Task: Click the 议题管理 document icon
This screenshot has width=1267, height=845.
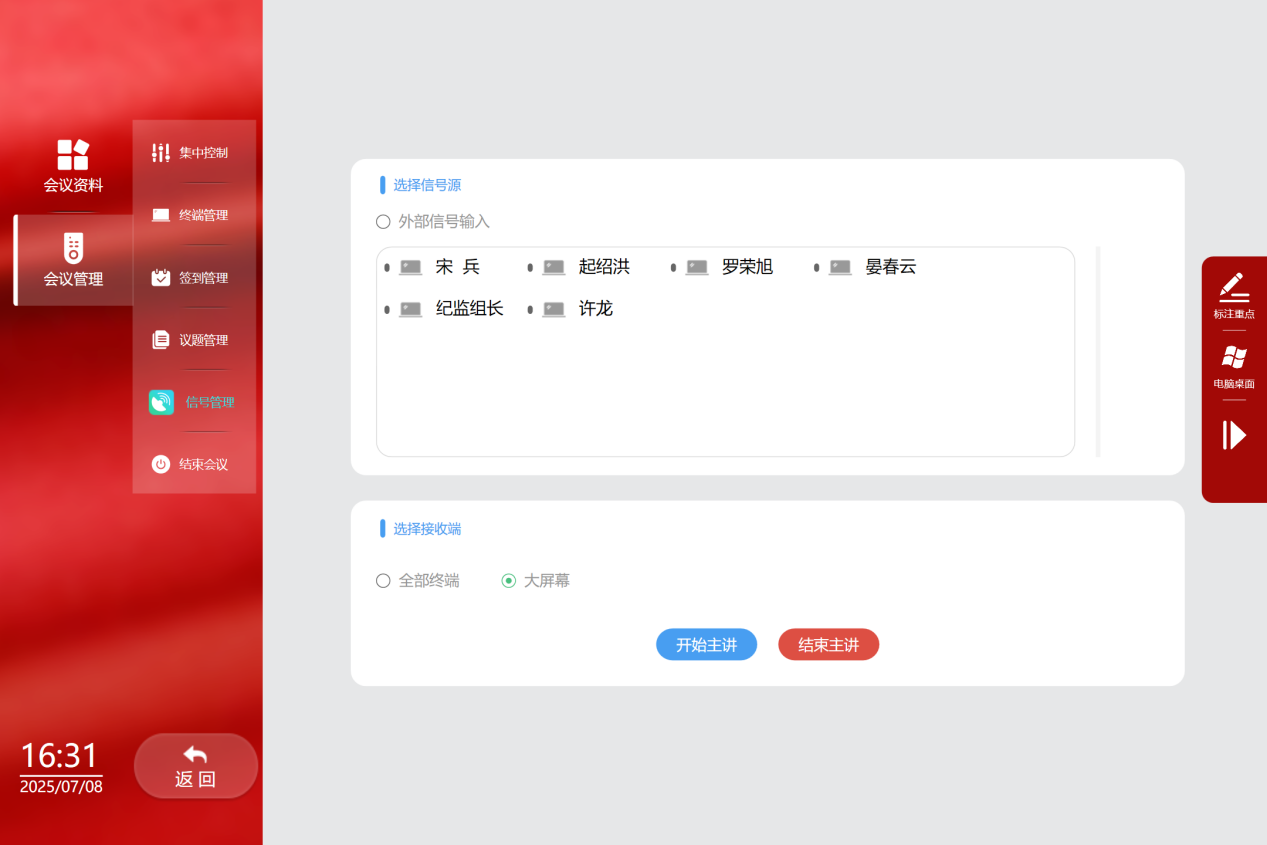Action: point(161,340)
